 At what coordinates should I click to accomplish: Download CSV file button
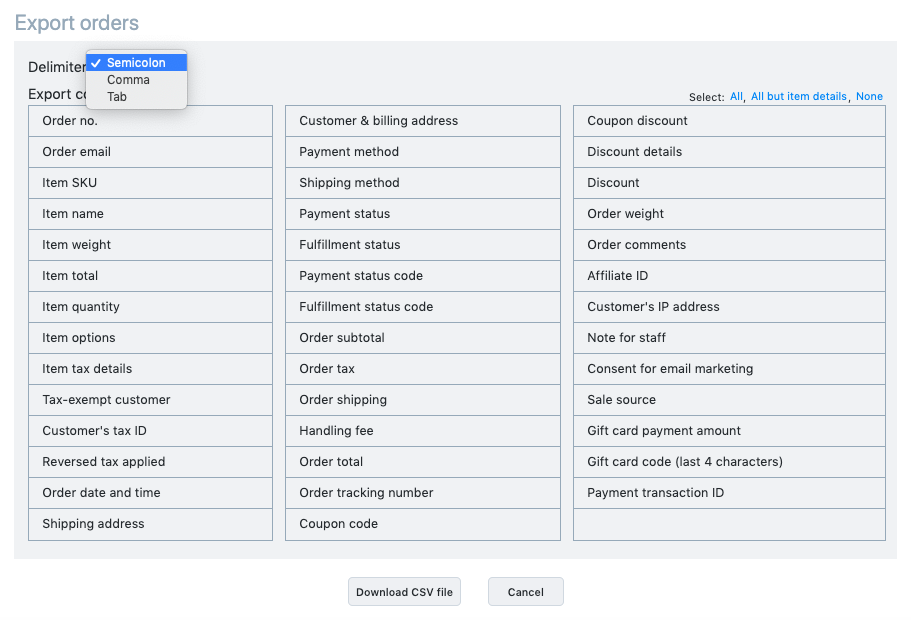404,592
